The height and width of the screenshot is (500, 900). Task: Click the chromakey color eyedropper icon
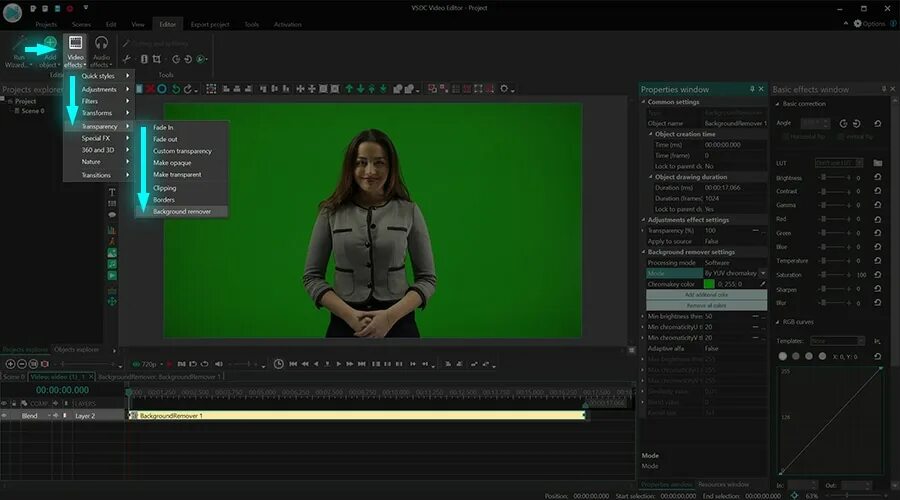[763, 284]
